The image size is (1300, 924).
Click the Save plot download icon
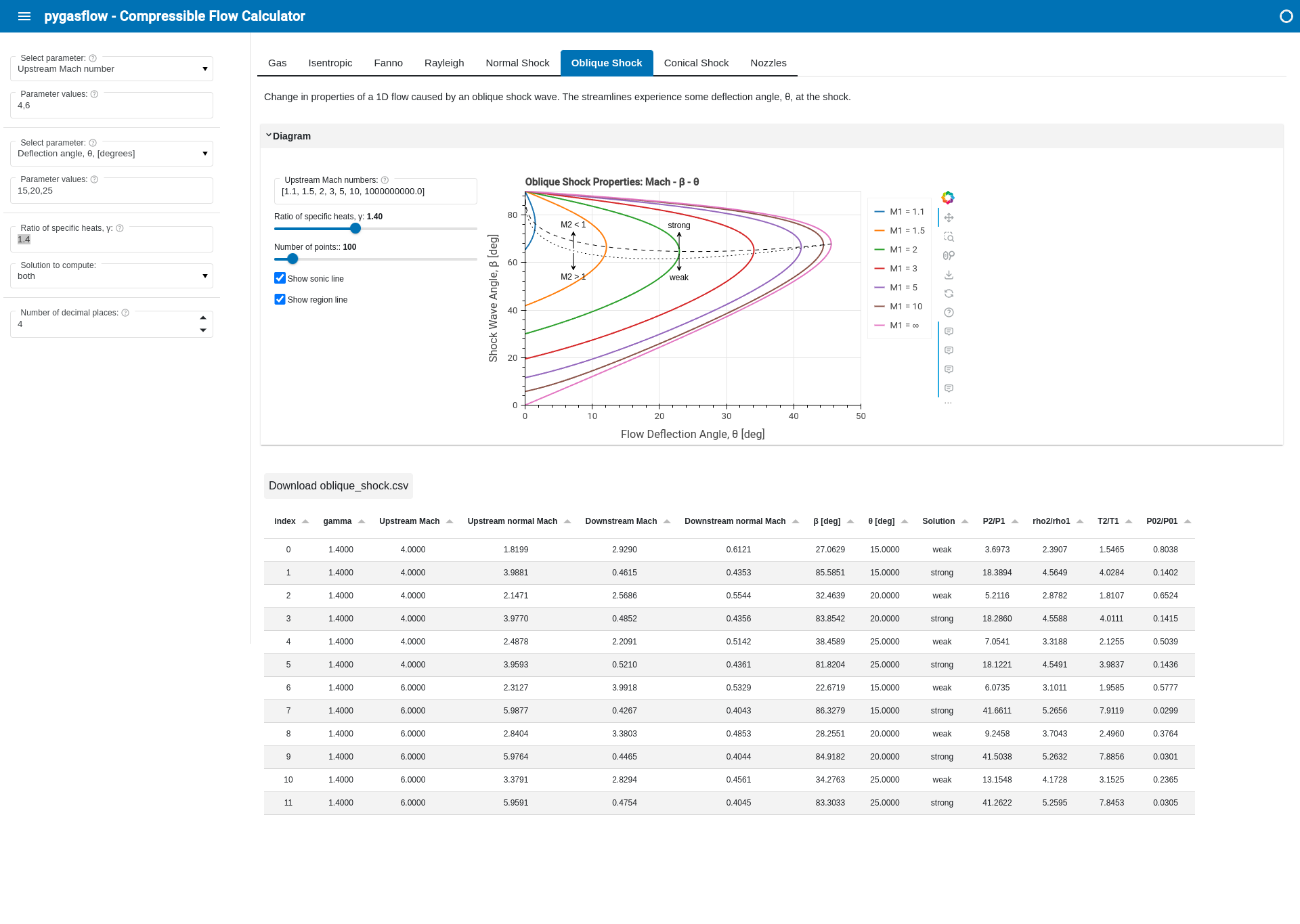(949, 275)
